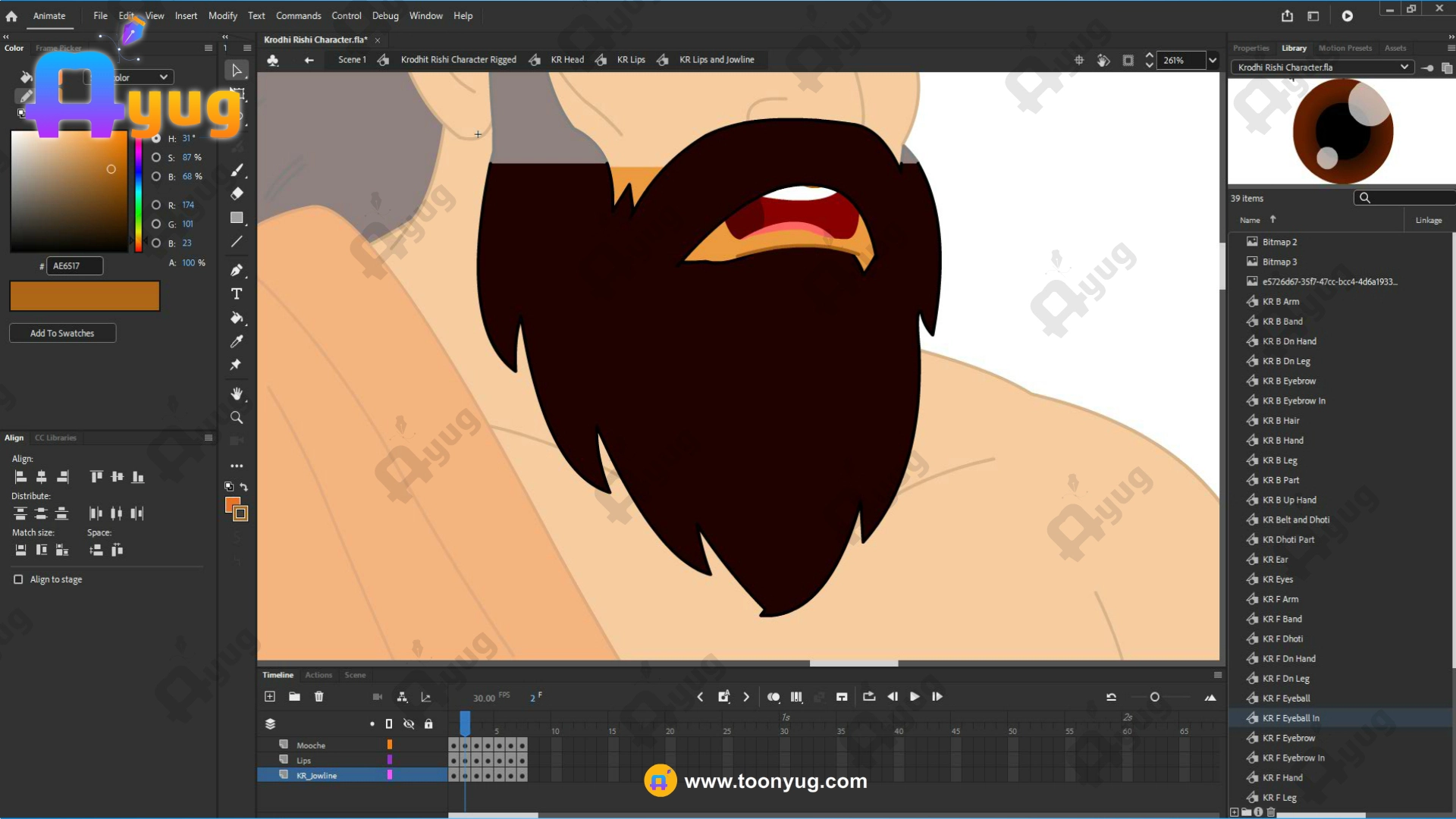Select the Zoom magnifier tool
This screenshot has height=819, width=1456.
point(237,418)
